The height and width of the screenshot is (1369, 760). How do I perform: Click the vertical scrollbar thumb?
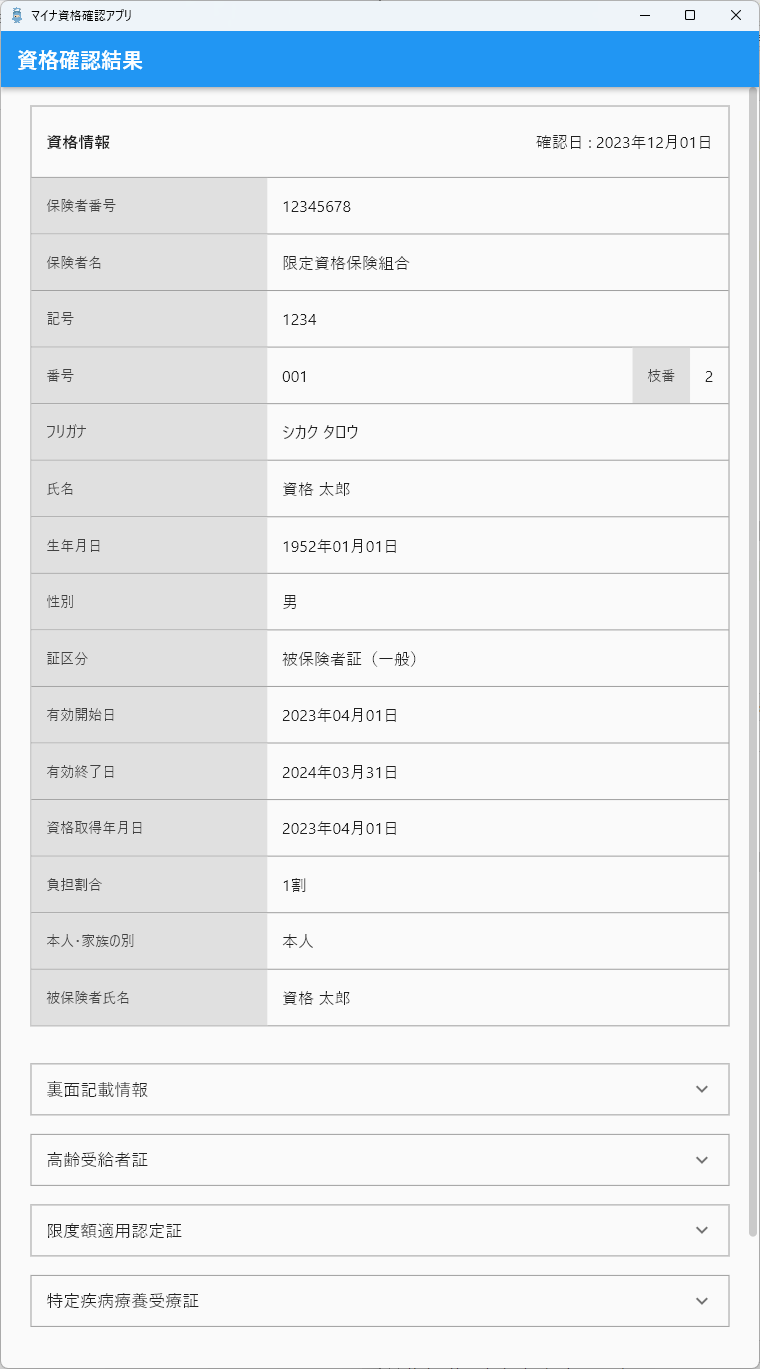coord(753,662)
